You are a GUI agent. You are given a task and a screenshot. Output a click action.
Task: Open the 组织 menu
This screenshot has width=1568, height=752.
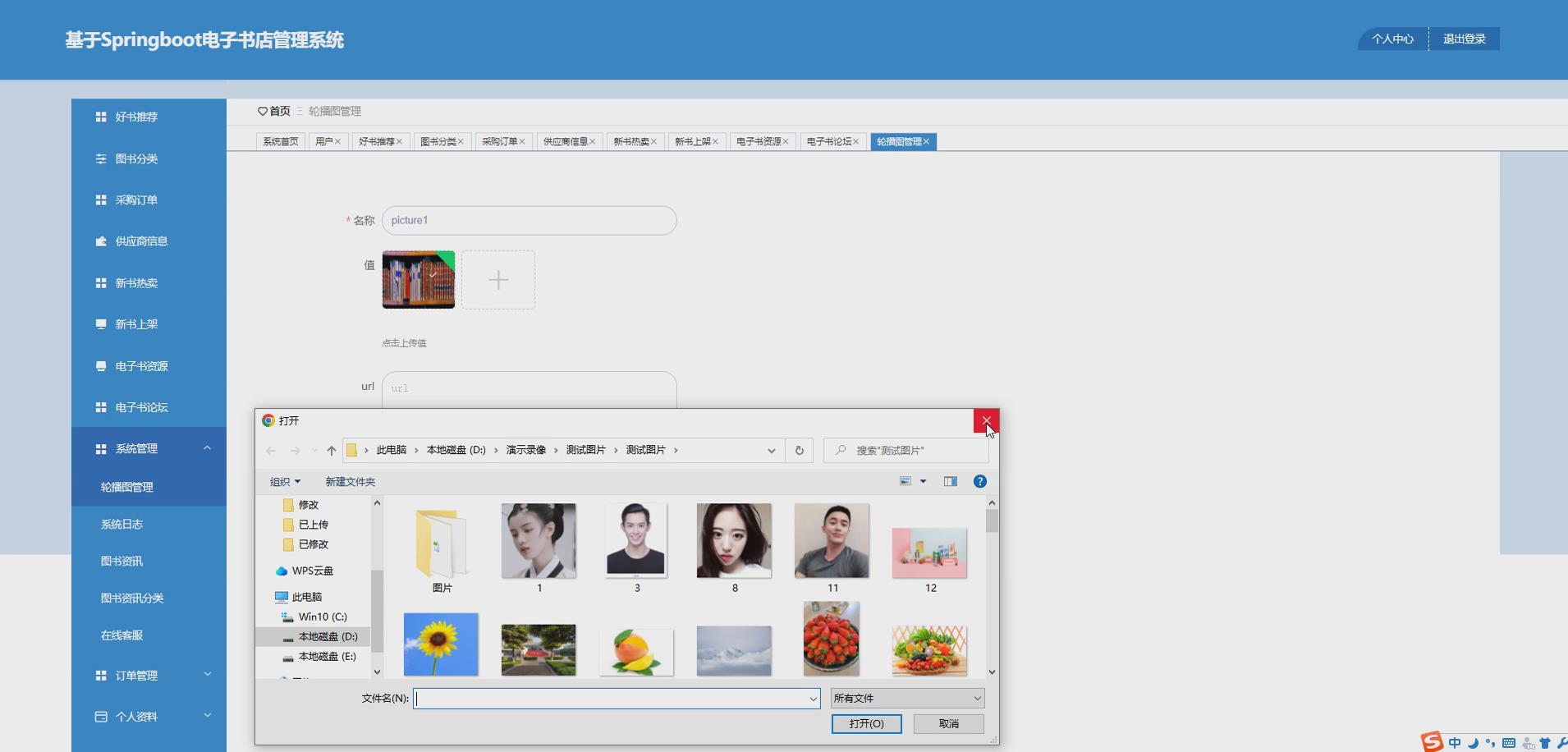pyautogui.click(x=286, y=482)
